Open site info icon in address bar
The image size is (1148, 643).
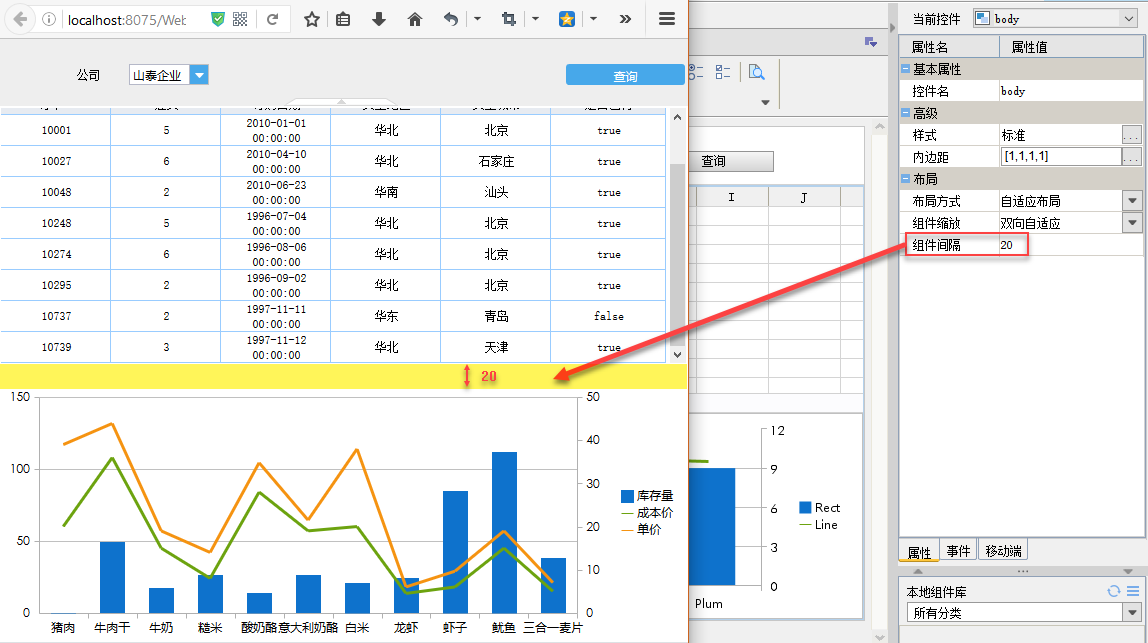48,20
